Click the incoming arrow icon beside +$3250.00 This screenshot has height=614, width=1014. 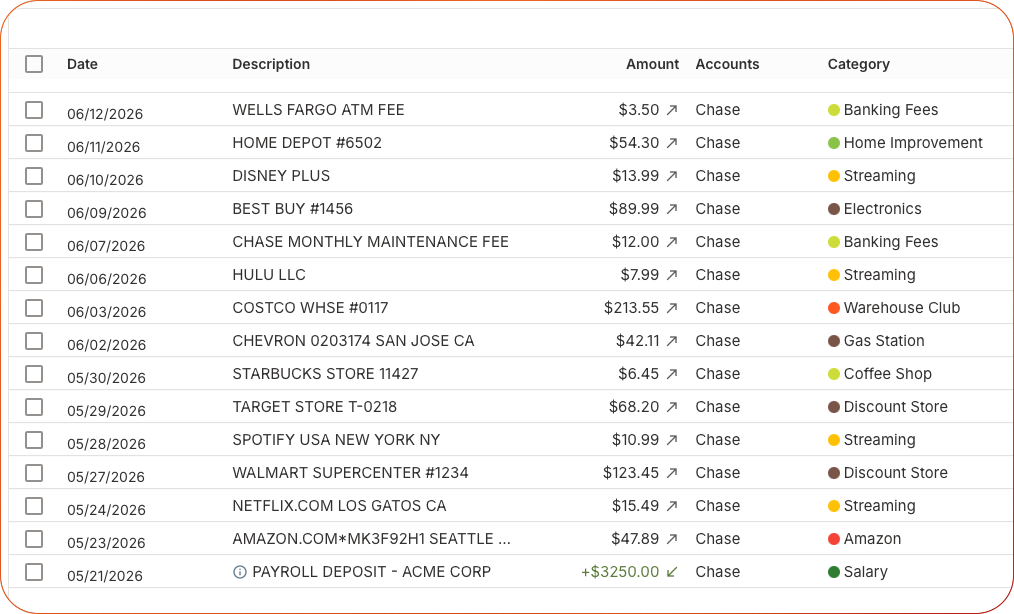(x=672, y=572)
